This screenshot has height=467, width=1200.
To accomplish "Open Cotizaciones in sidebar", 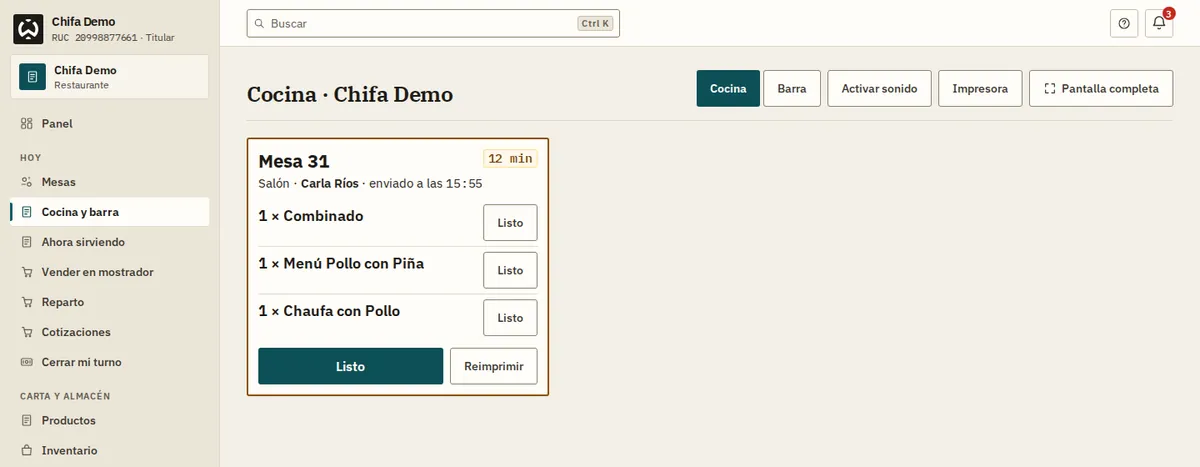I will pyautogui.click(x=109, y=332).
